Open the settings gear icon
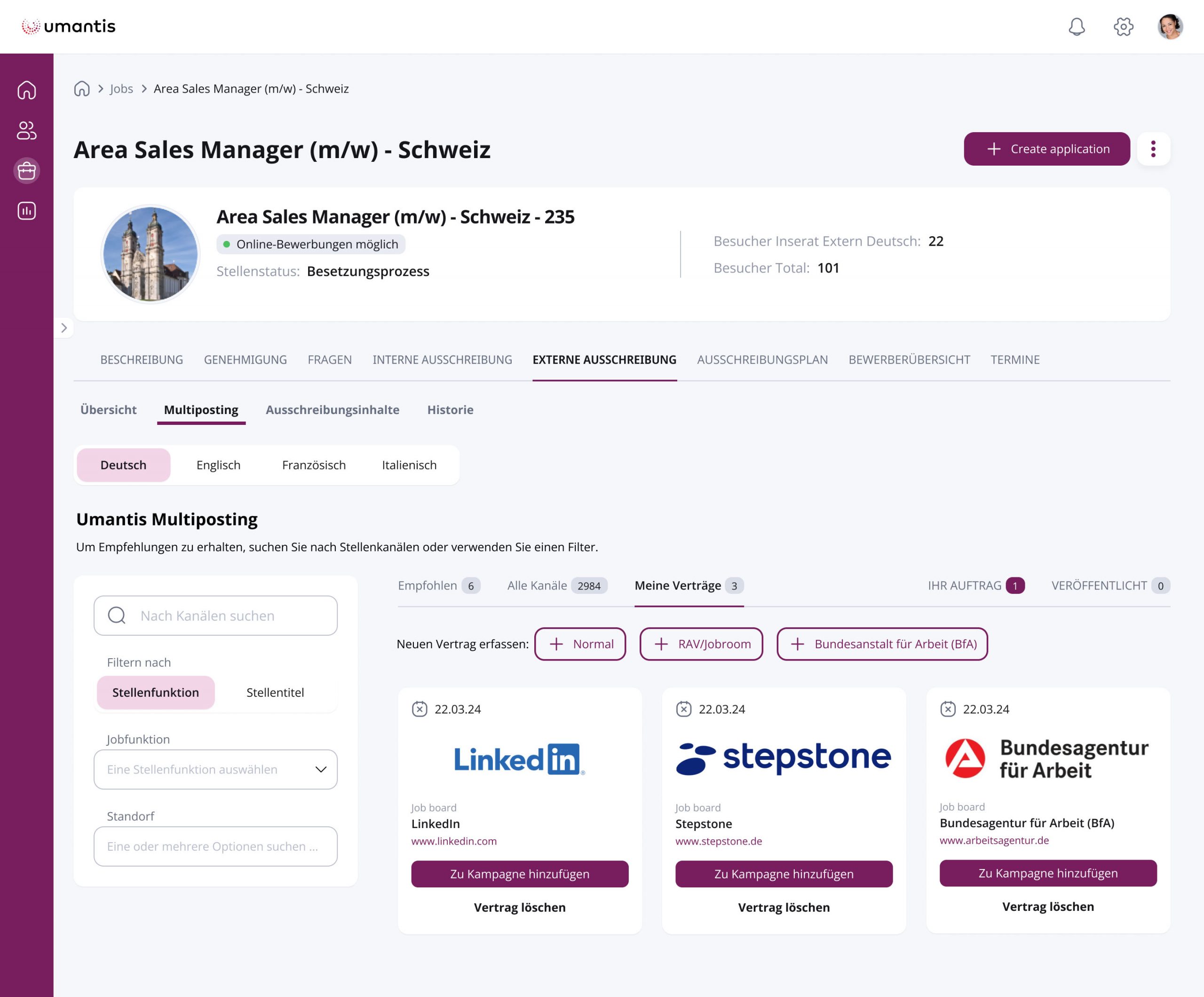This screenshot has width=1204, height=997. (1123, 27)
